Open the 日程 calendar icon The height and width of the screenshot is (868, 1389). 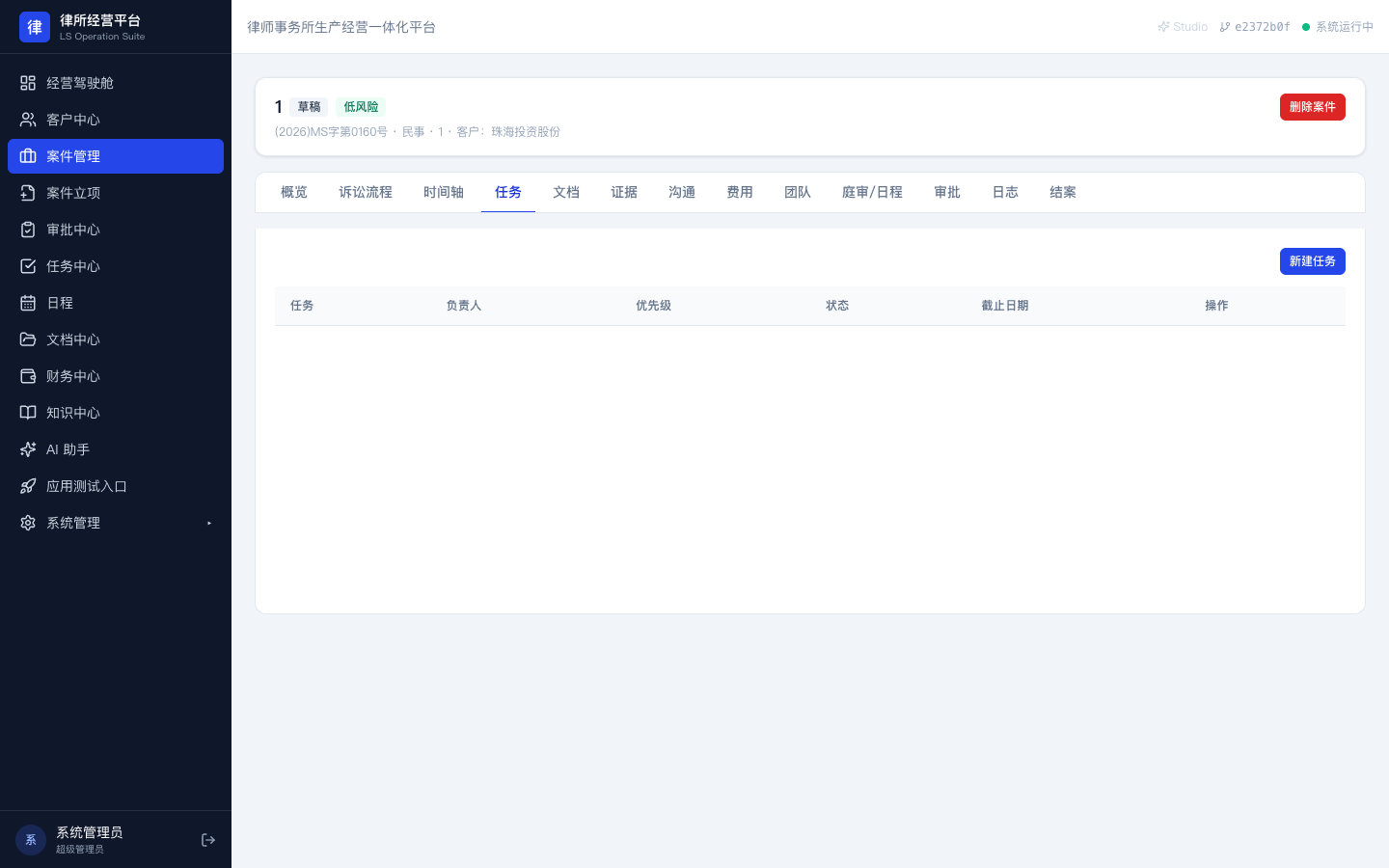pyautogui.click(x=28, y=303)
